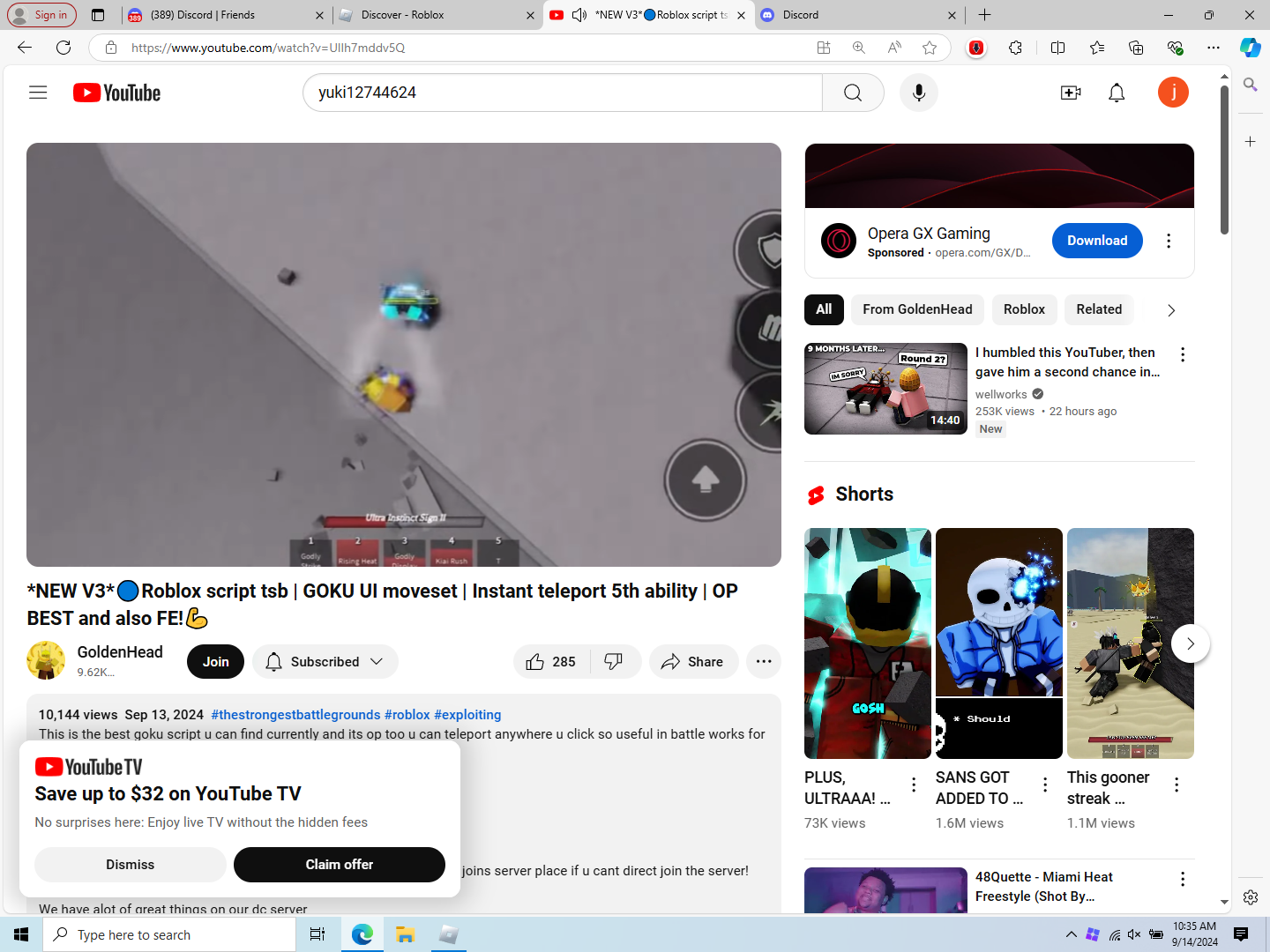Dismiss the YouTube TV offer
This screenshot has height=952, width=1270.
(x=131, y=865)
